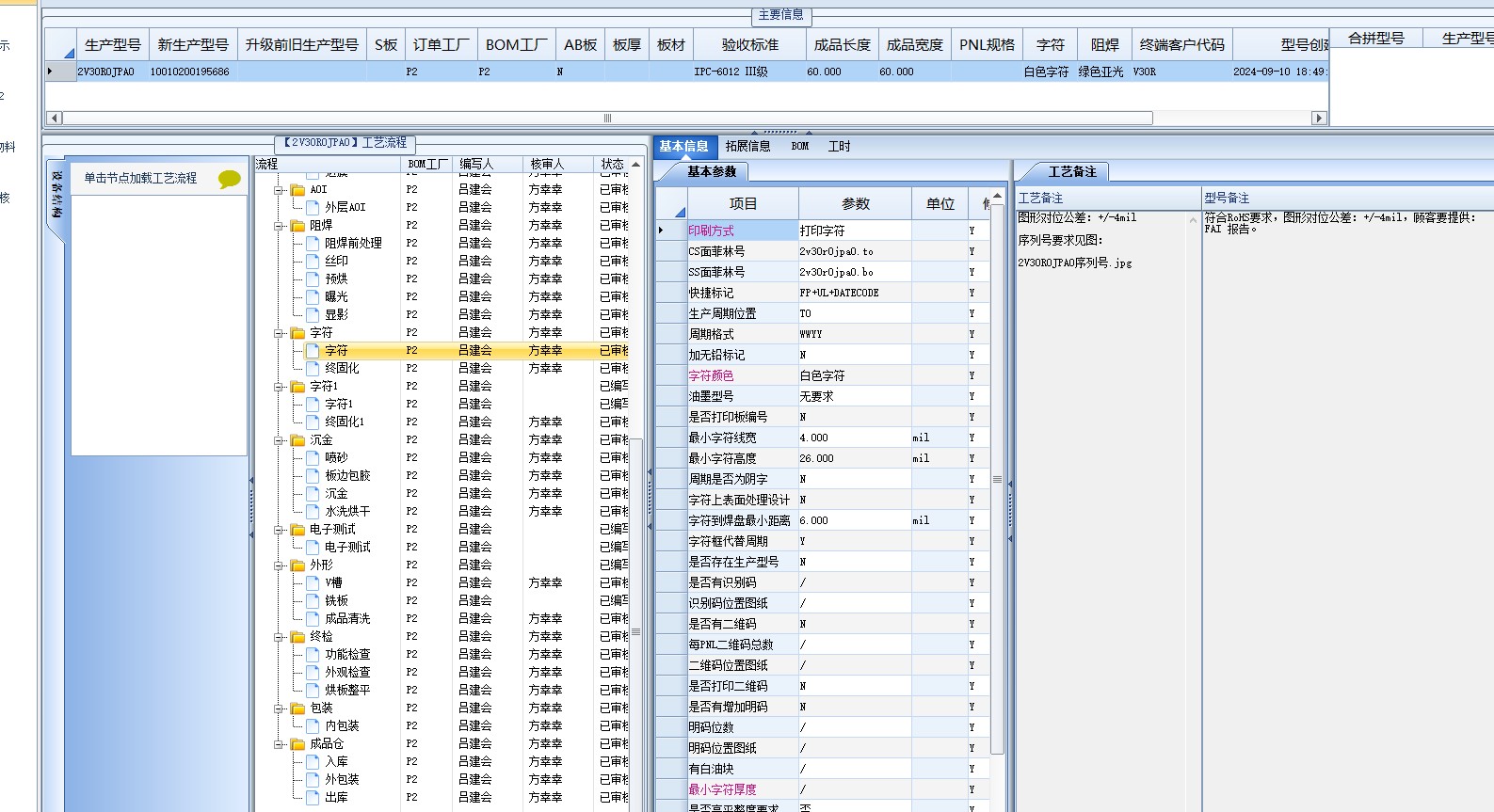Click the document icon beside 曝光
This screenshot has height=812, width=1494.
[313, 296]
